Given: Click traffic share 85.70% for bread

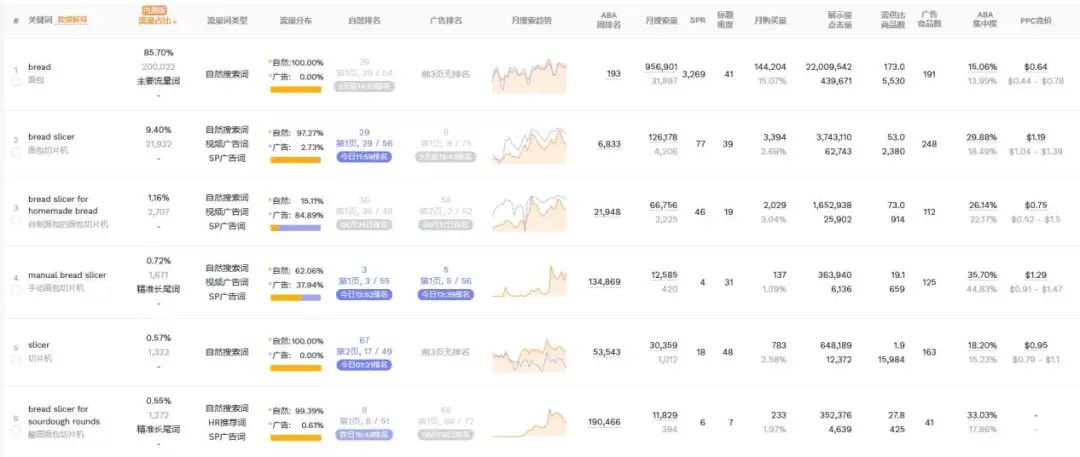Looking at the screenshot, I should pyautogui.click(x=158, y=52).
